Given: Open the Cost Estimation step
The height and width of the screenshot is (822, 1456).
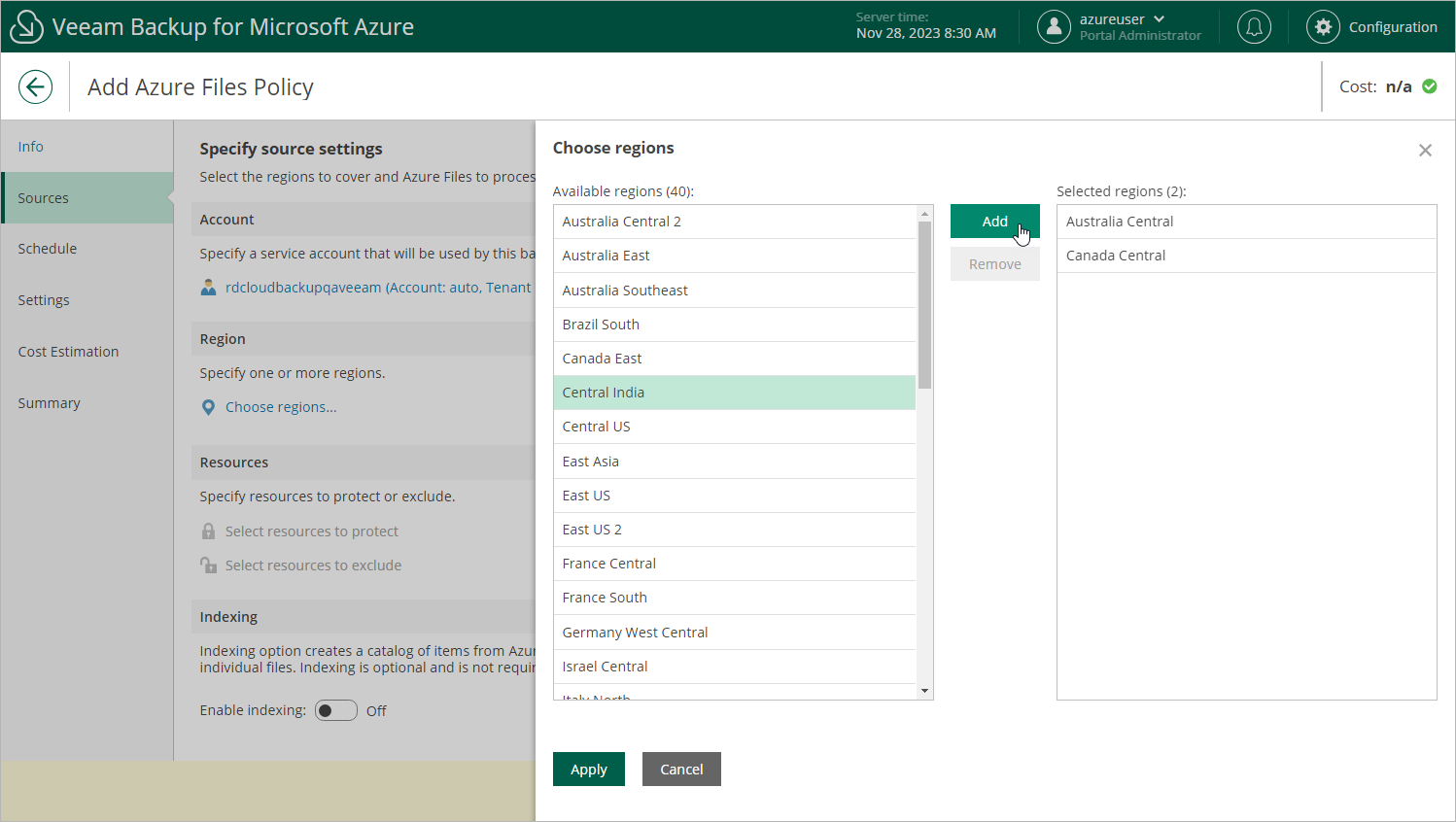Looking at the screenshot, I should pyautogui.click(x=68, y=352).
